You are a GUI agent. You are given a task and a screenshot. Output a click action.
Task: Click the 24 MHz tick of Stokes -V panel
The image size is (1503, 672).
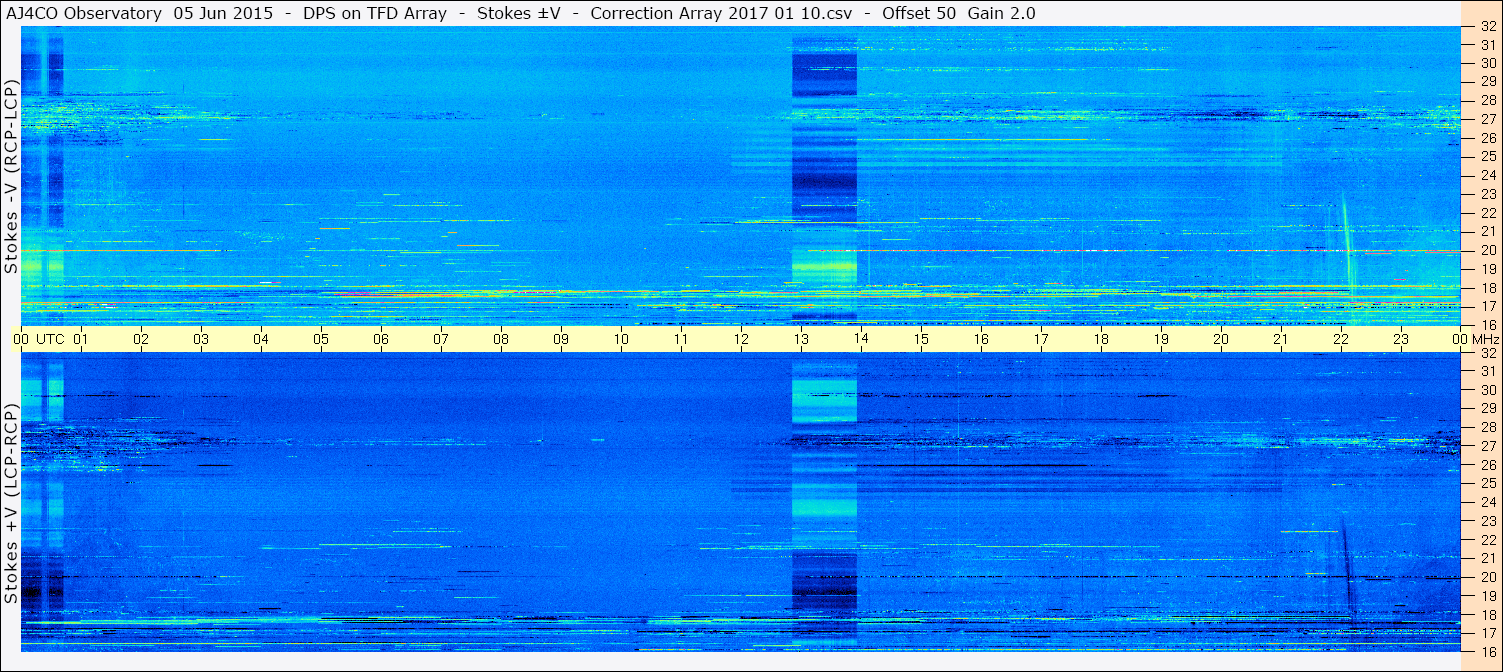click(x=1488, y=175)
